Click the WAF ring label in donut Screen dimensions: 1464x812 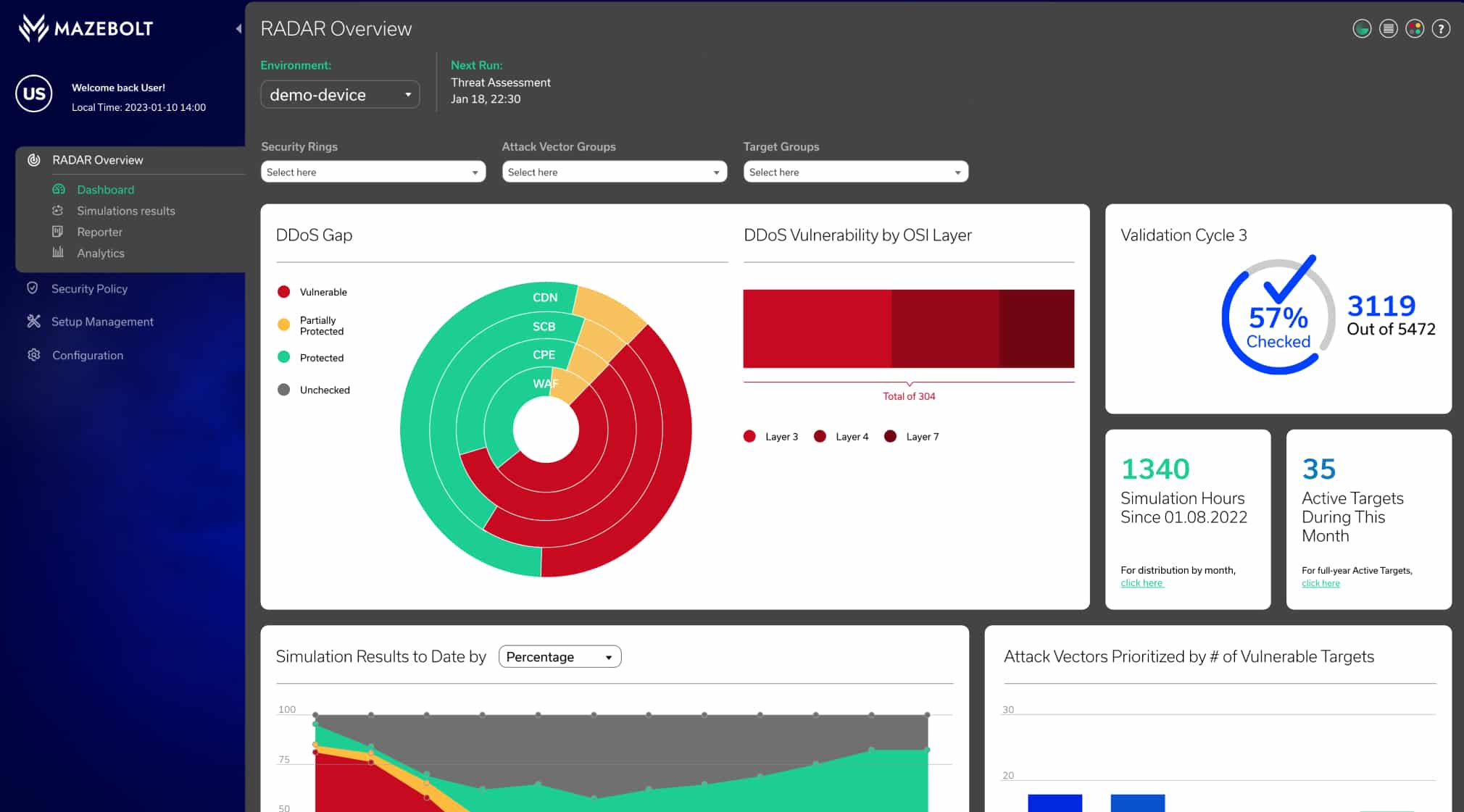(546, 383)
